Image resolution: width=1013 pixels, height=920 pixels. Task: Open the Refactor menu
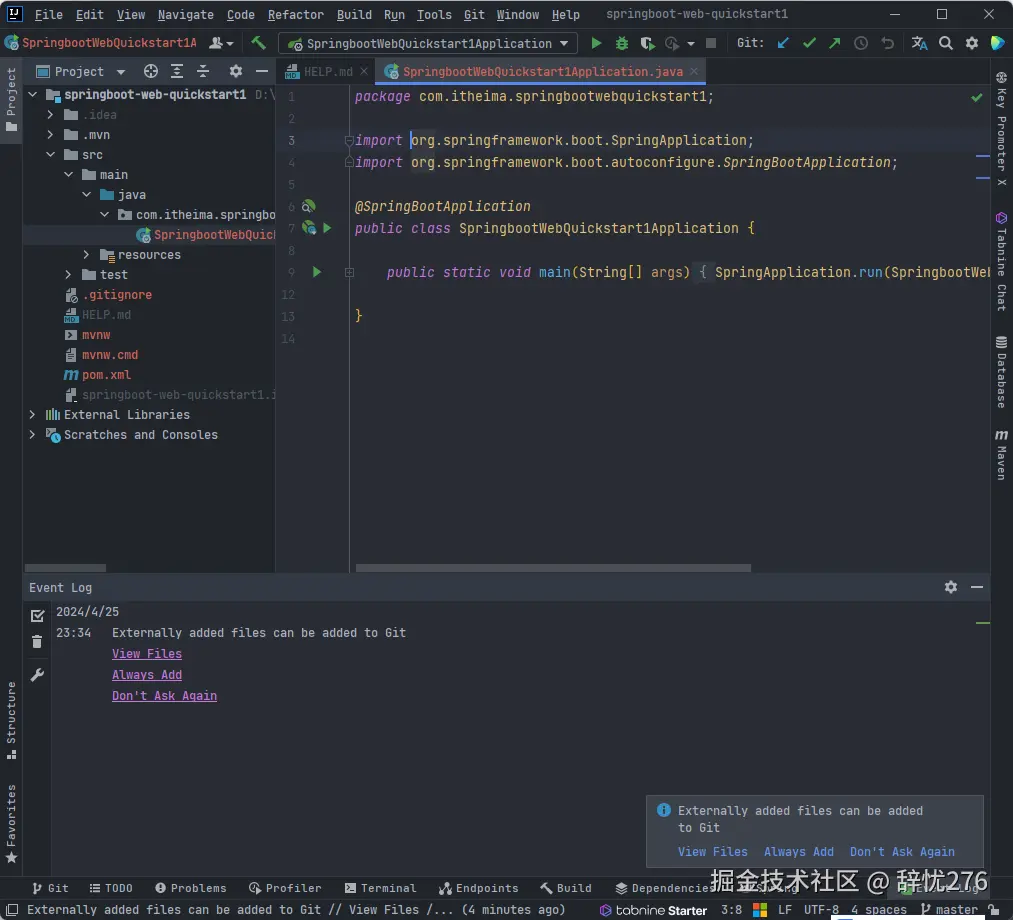coord(295,15)
